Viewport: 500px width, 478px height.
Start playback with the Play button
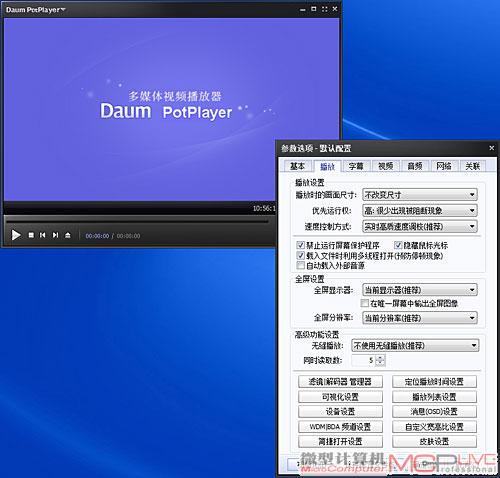(x=16, y=235)
